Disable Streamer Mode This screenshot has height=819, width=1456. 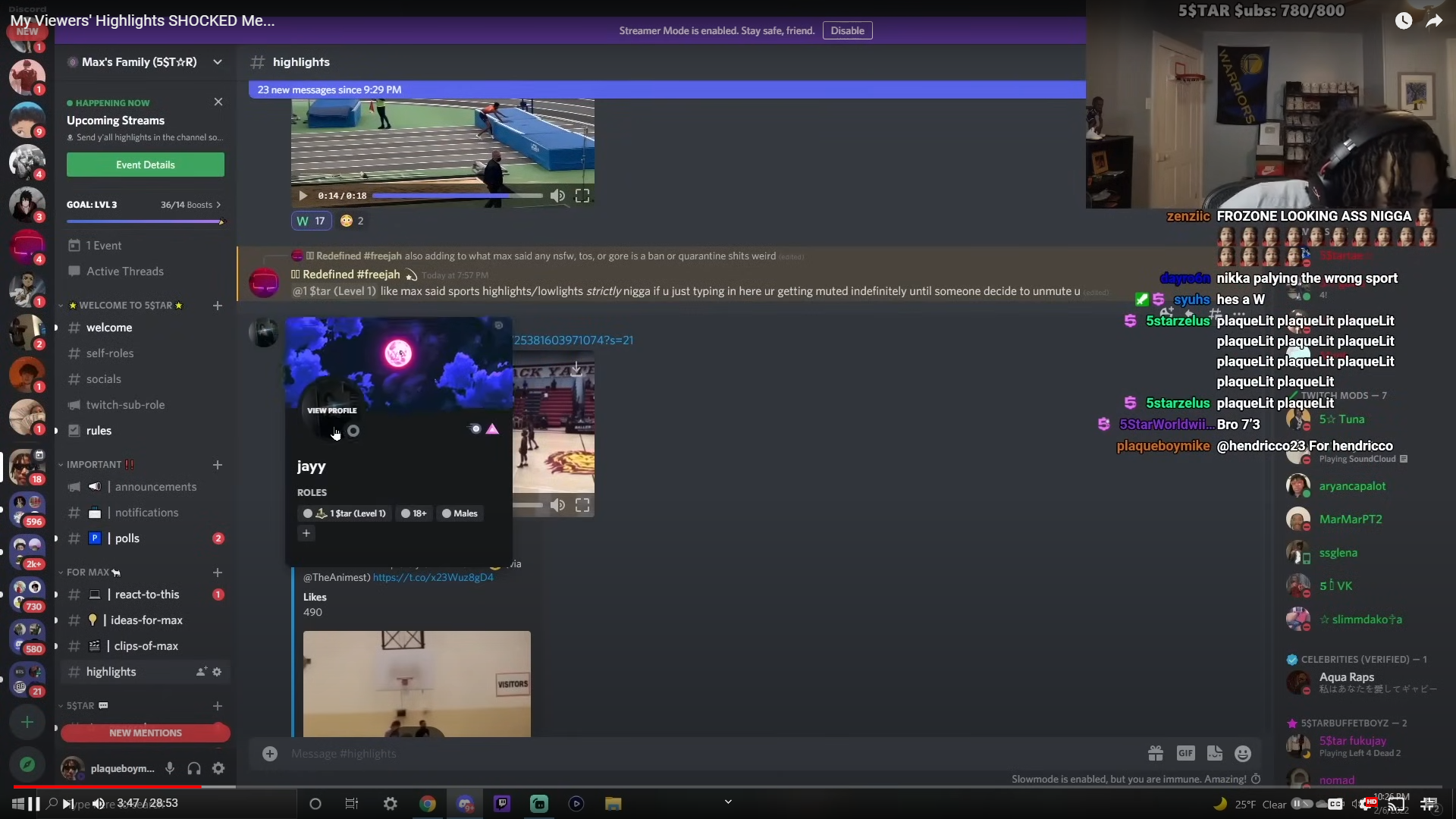(847, 30)
